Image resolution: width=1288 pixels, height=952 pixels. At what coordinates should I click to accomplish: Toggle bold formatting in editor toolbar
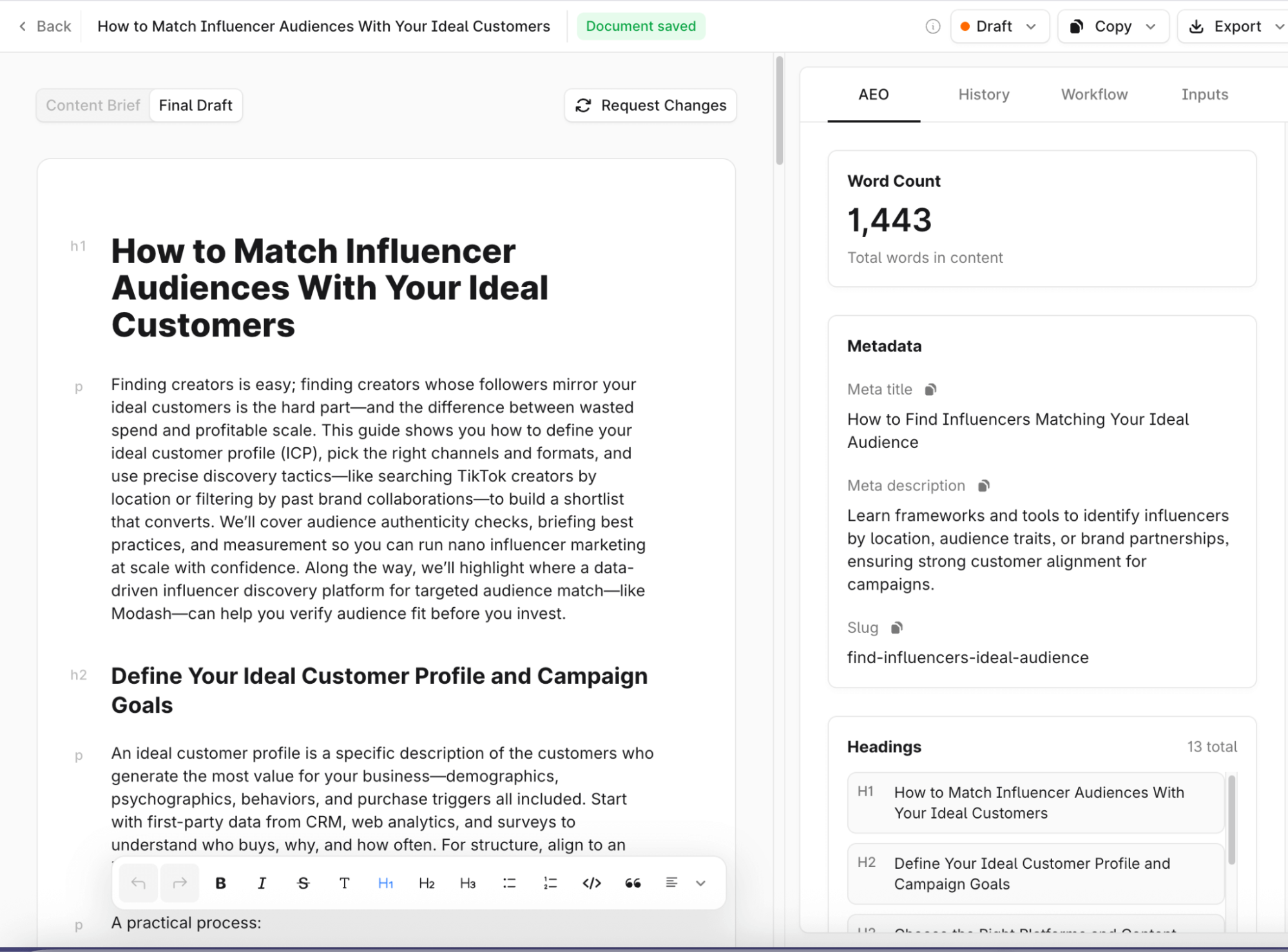pos(220,883)
